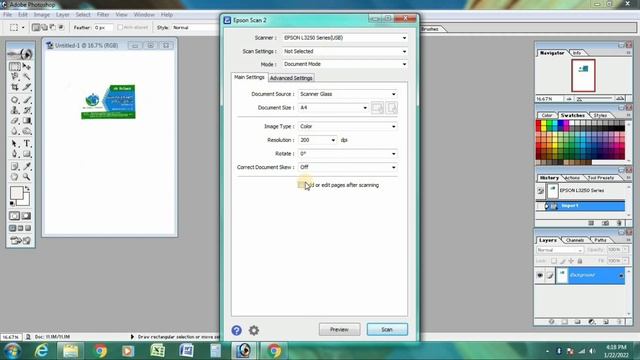This screenshot has height=360, width=640.
Task: Open the Scan Settings dropdown
Action: pos(345,51)
